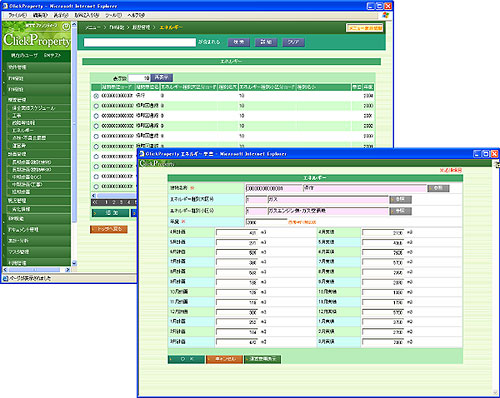Click the sidebar scroll-down arrow
The image size is (500, 398).
point(74,263)
